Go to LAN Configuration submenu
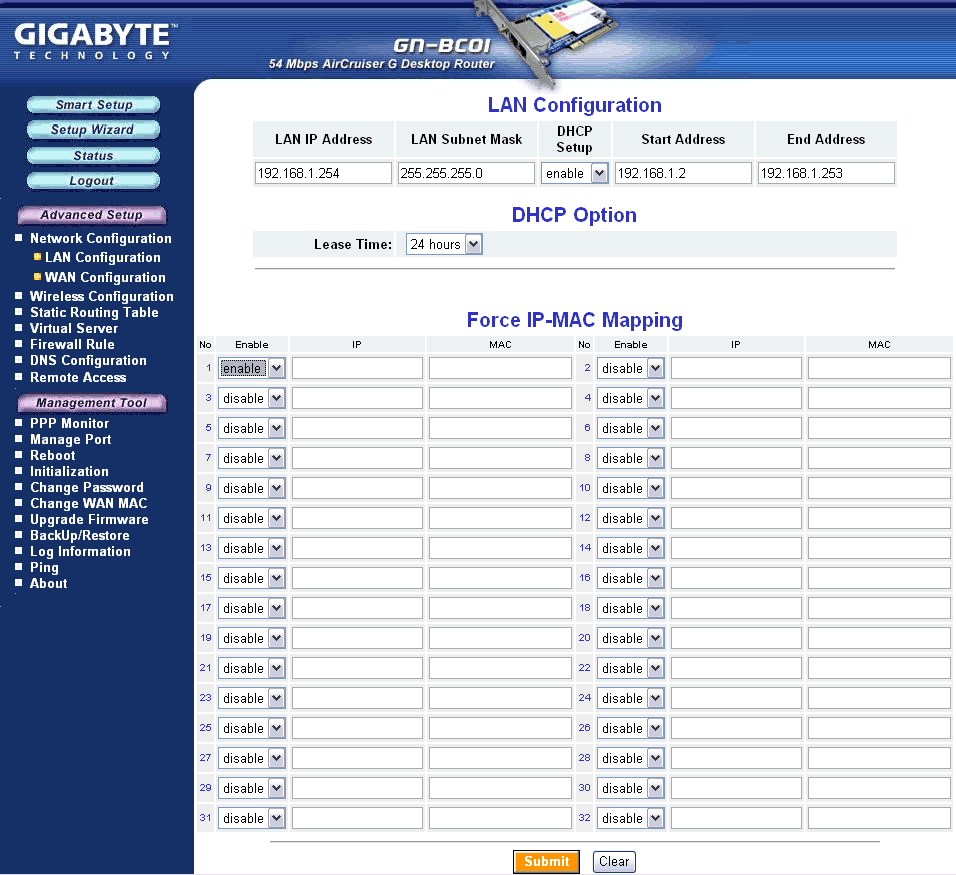 [102, 257]
